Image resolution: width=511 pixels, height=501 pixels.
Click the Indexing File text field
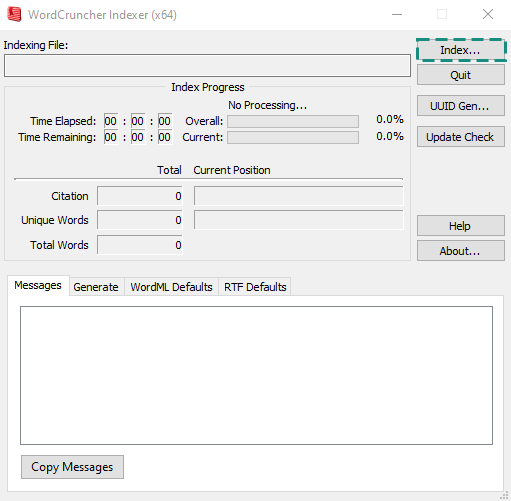(x=207, y=66)
